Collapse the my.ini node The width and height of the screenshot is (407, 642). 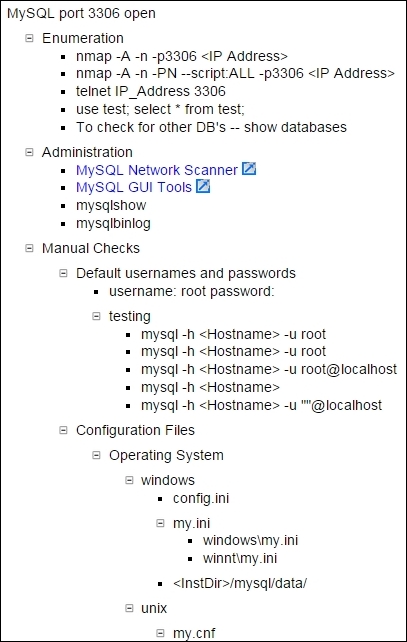click(x=161, y=523)
